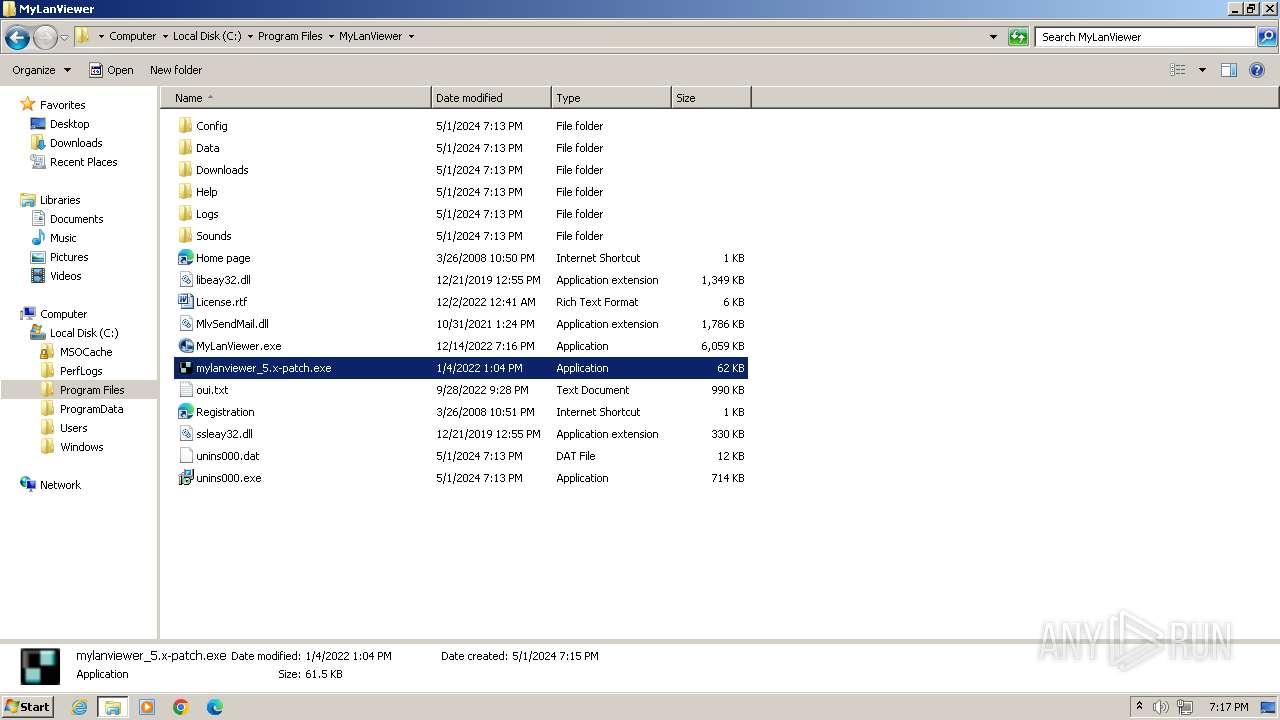The width and height of the screenshot is (1280, 720).
Task: Select the Sounds folder row
Action: [x=461, y=236]
